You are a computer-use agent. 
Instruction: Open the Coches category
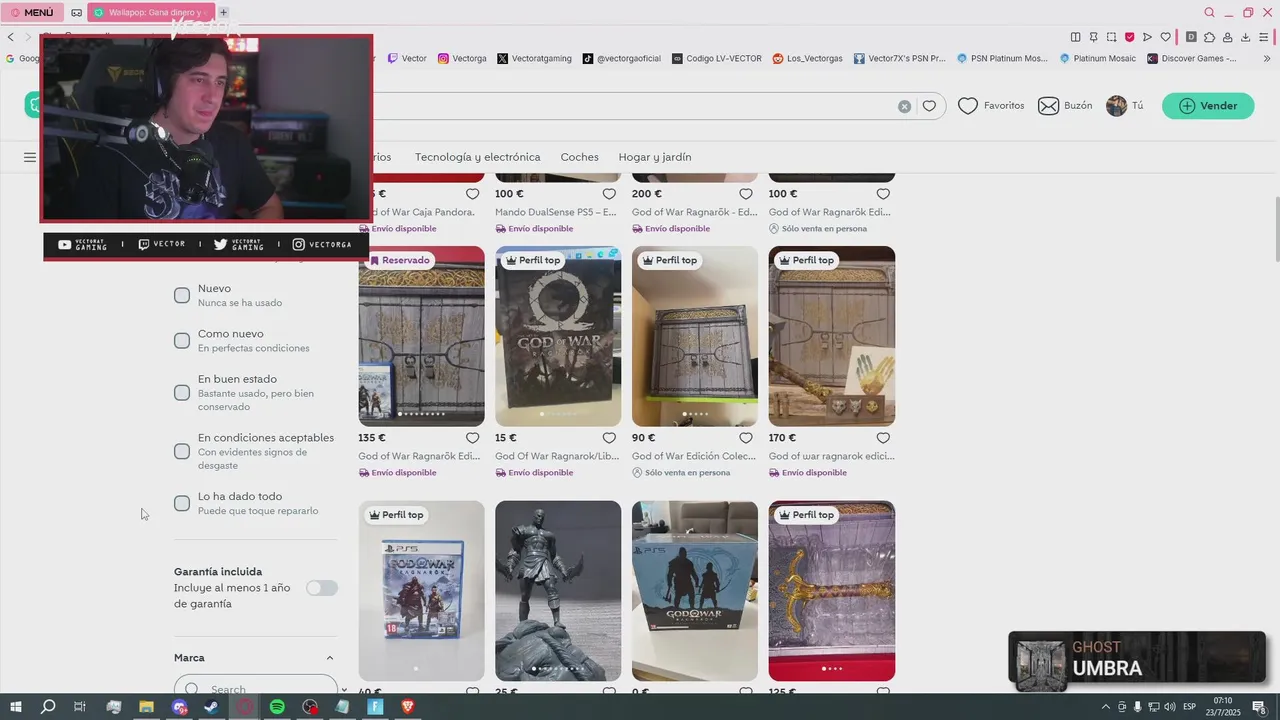579,157
